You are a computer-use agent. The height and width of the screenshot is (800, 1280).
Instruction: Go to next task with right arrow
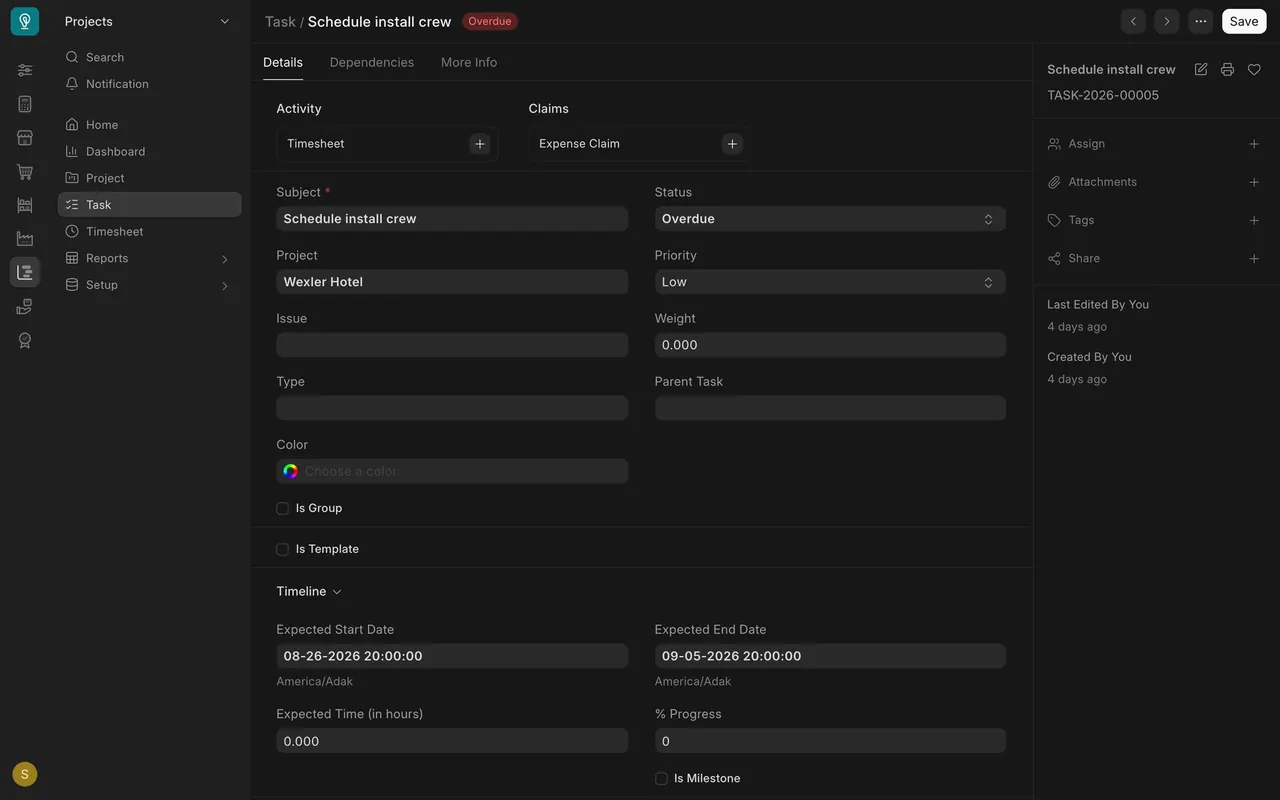coord(1167,21)
